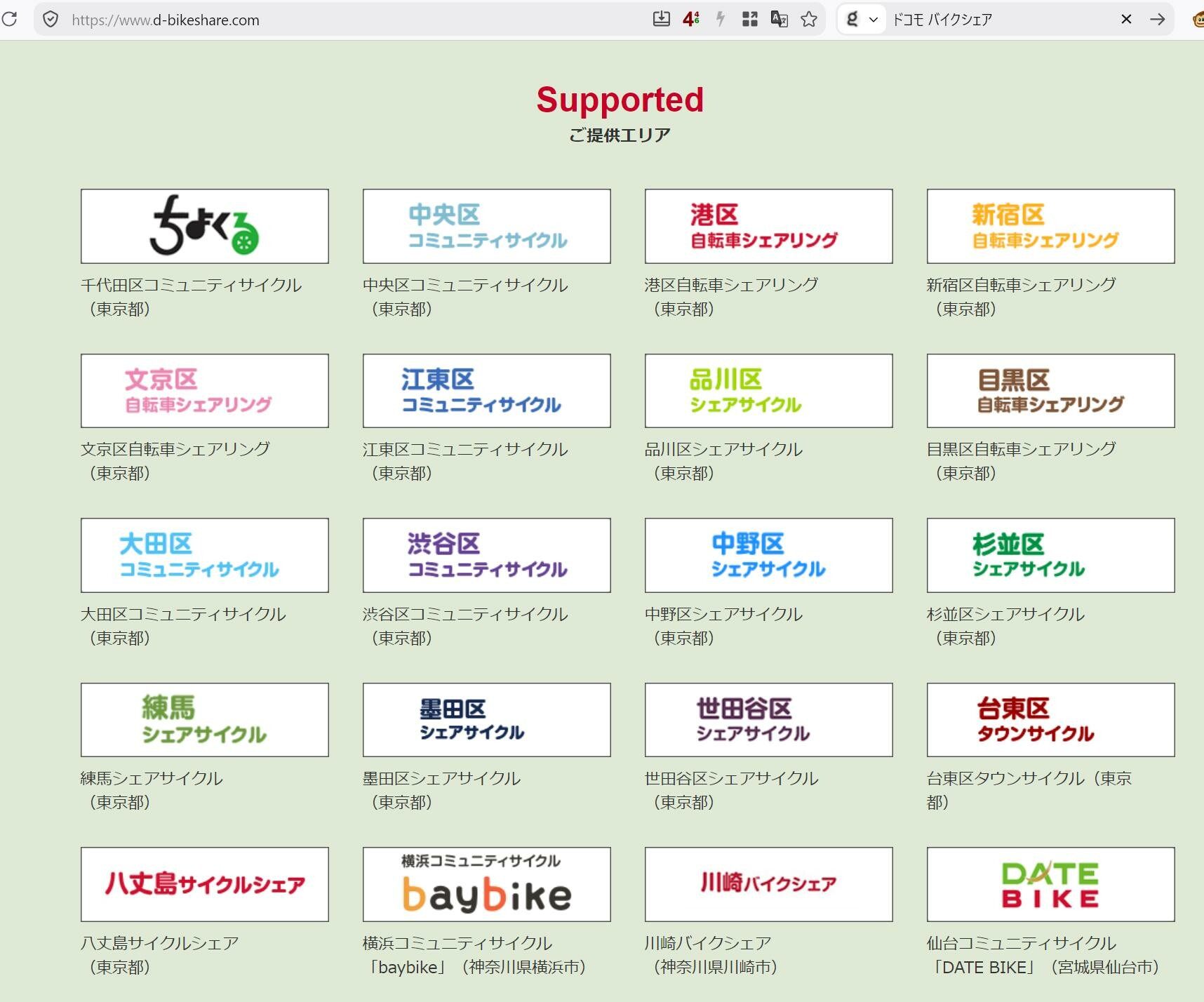Reload the page with the refresh icon
Image resolution: width=1204 pixels, height=1002 pixels.
(x=9, y=19)
